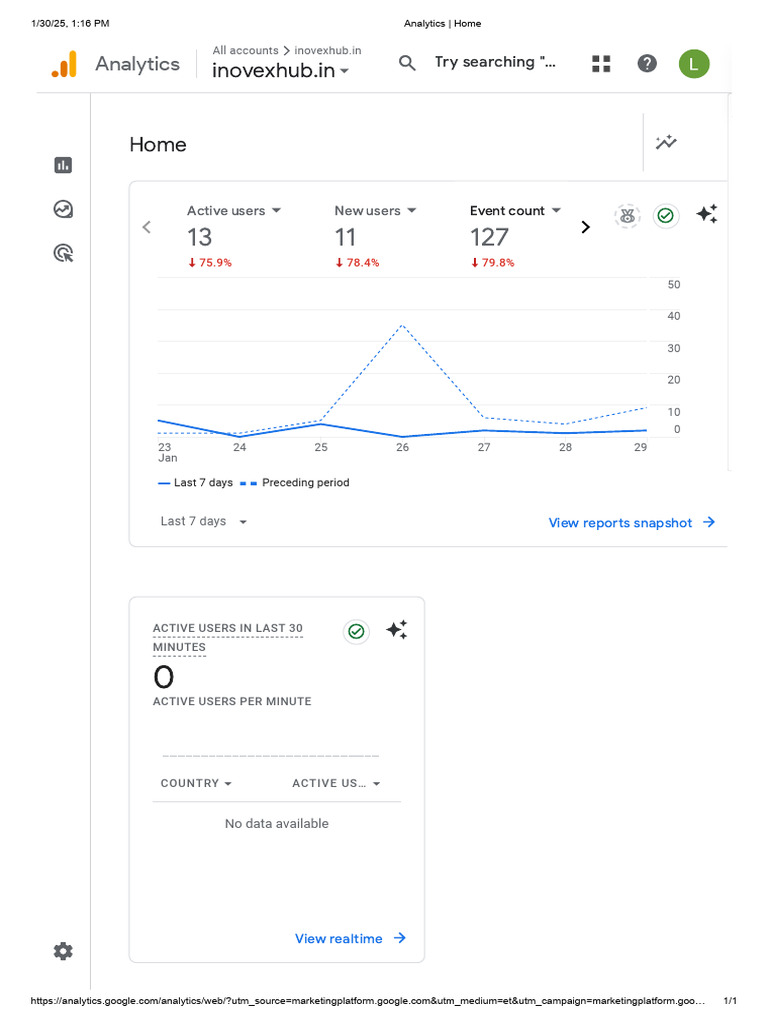This screenshot has width=768, height=1024.
Task: Click the 127 event count value
Action: [489, 237]
